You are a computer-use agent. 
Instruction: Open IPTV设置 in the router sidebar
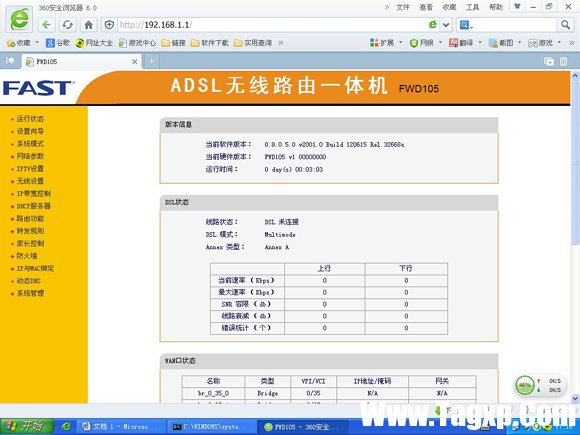point(30,169)
